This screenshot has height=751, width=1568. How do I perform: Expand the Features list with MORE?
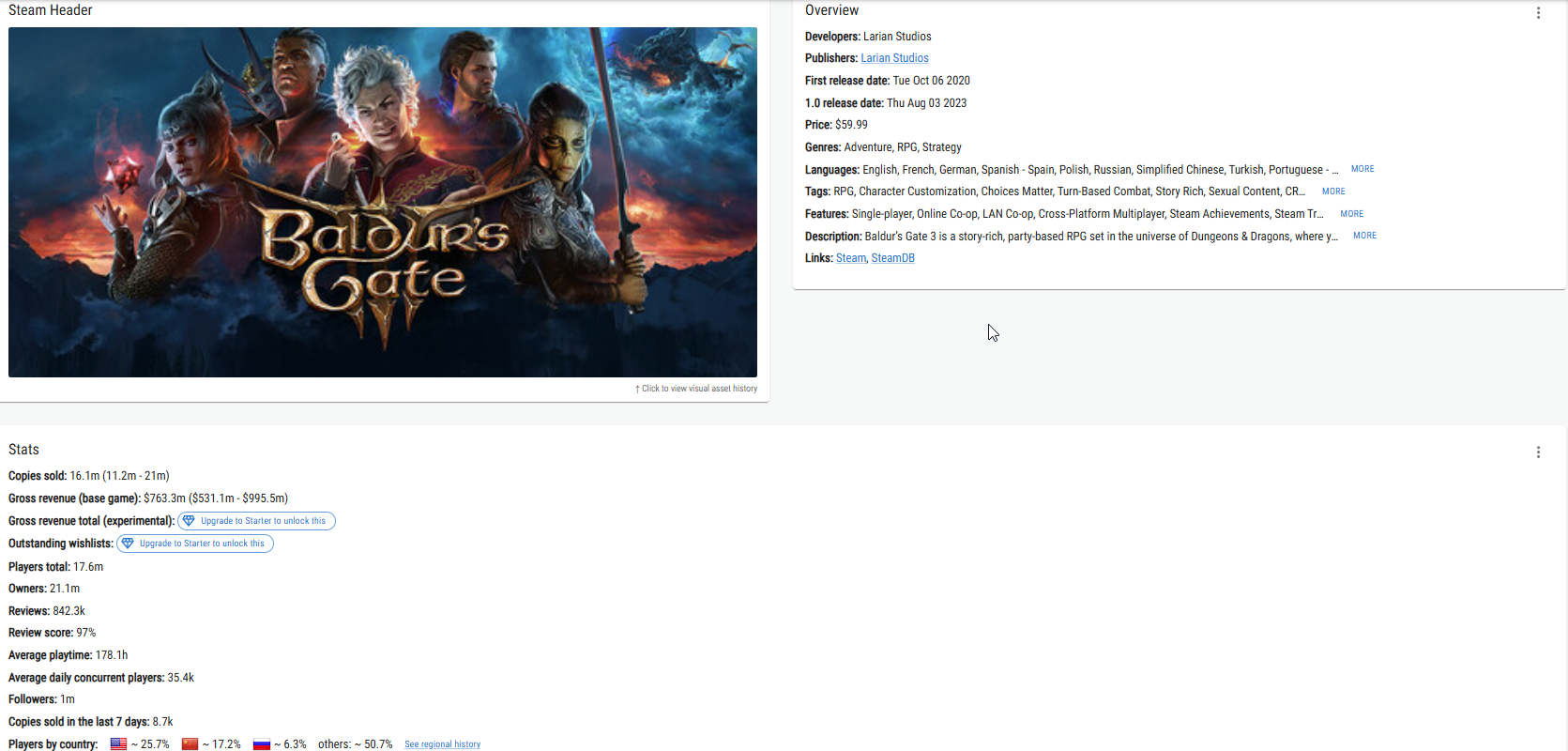pyautogui.click(x=1352, y=214)
